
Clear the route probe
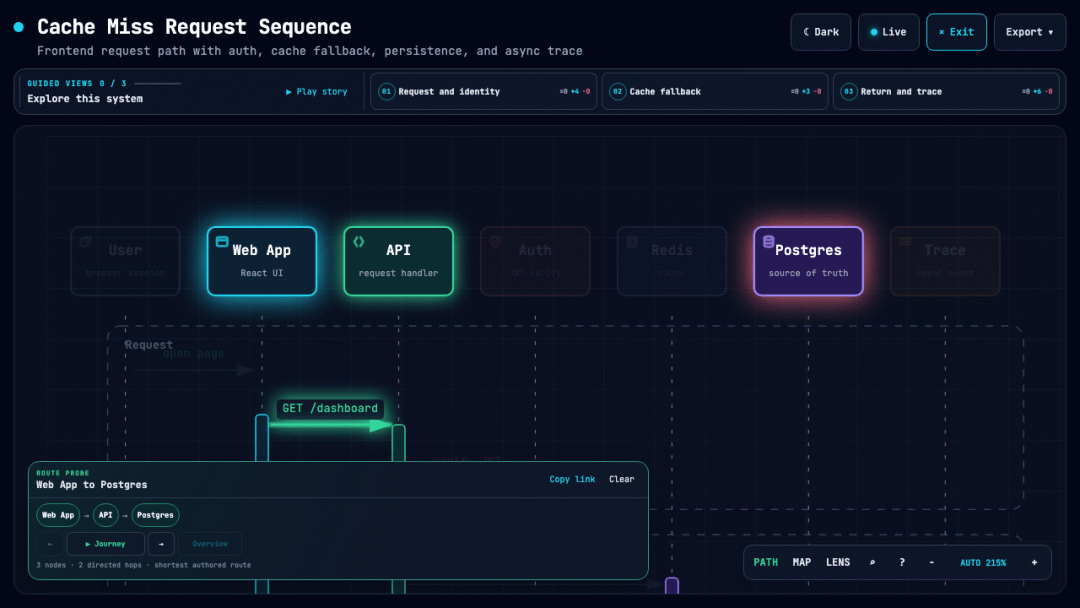pyautogui.click(x=621, y=479)
